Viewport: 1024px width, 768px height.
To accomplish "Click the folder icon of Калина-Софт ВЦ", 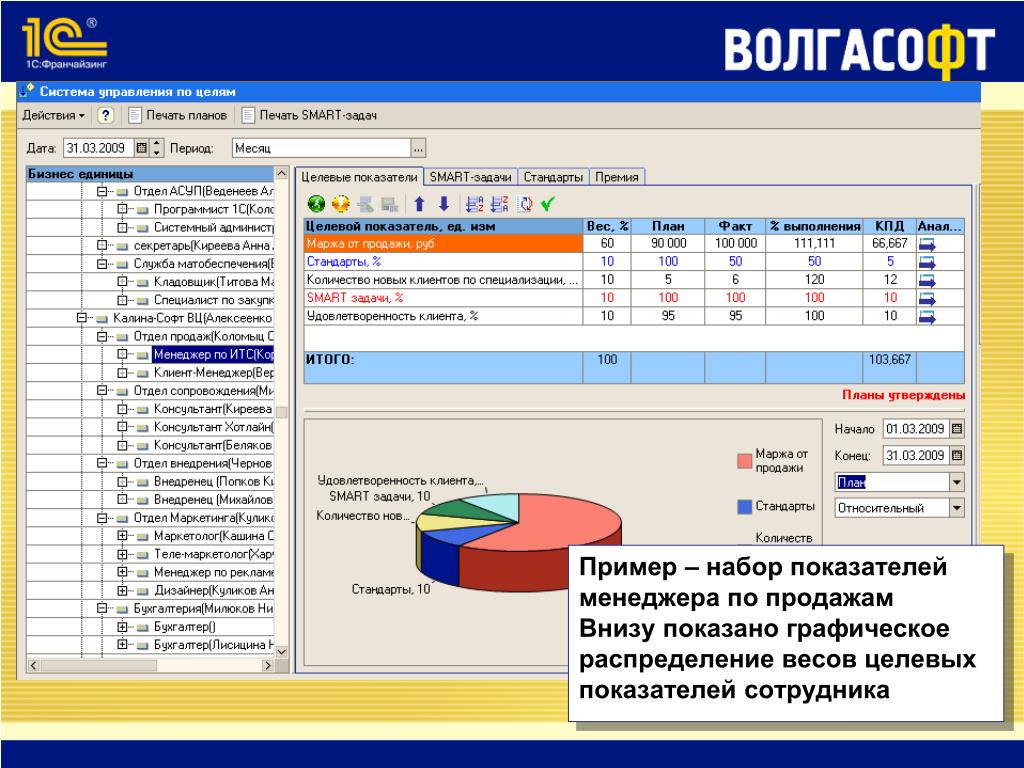I will coord(101,319).
